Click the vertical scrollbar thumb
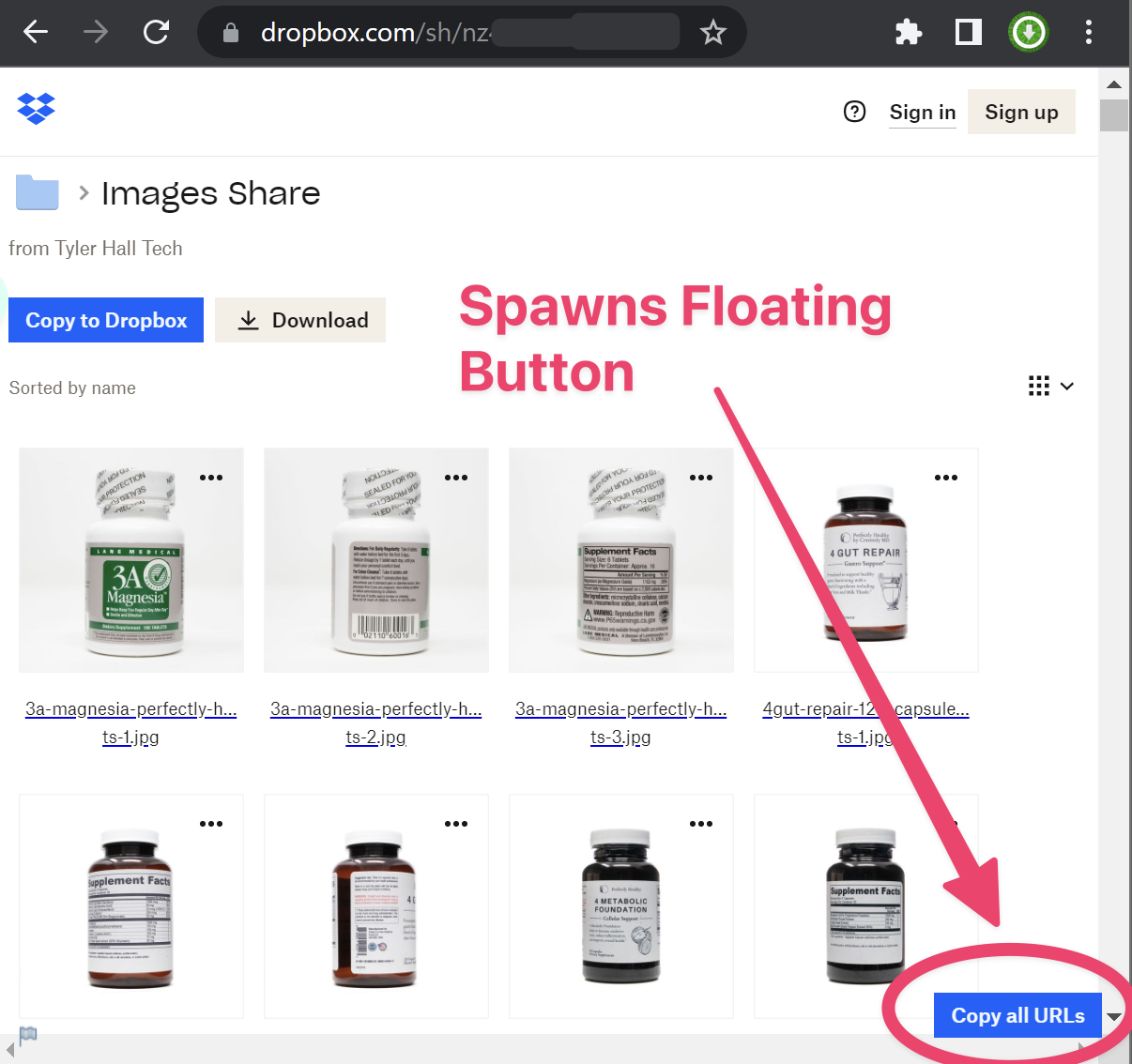1132x1064 pixels. click(1114, 115)
